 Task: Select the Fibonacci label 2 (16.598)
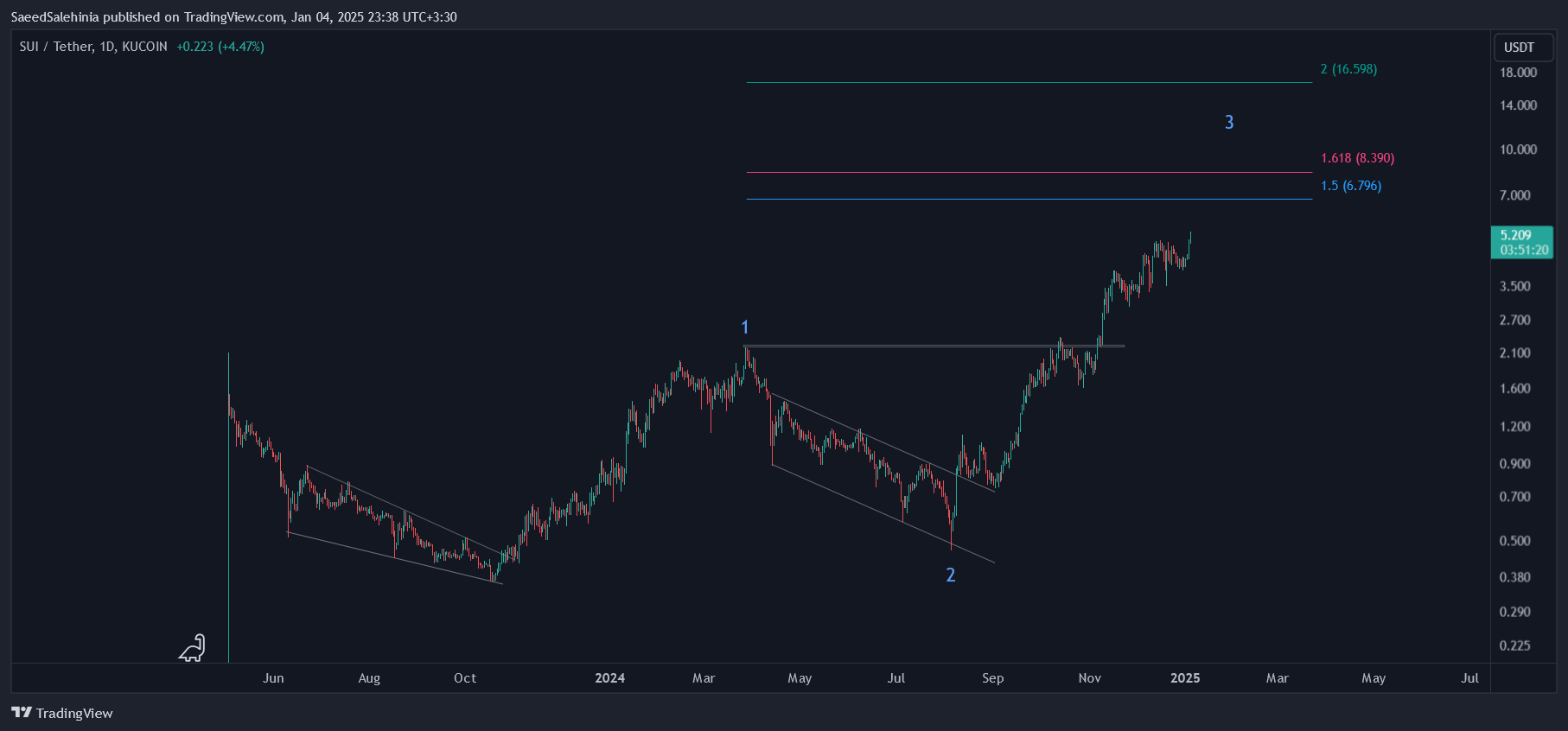(x=1348, y=69)
